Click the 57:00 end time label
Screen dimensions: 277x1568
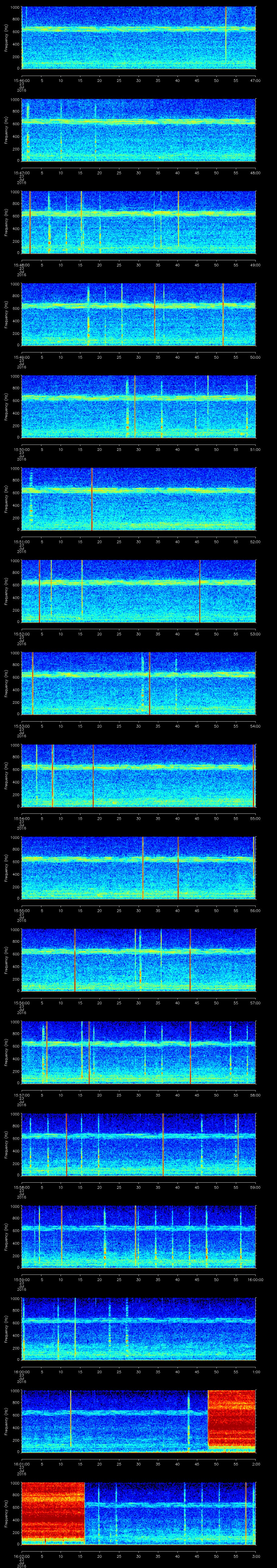(255, 1003)
